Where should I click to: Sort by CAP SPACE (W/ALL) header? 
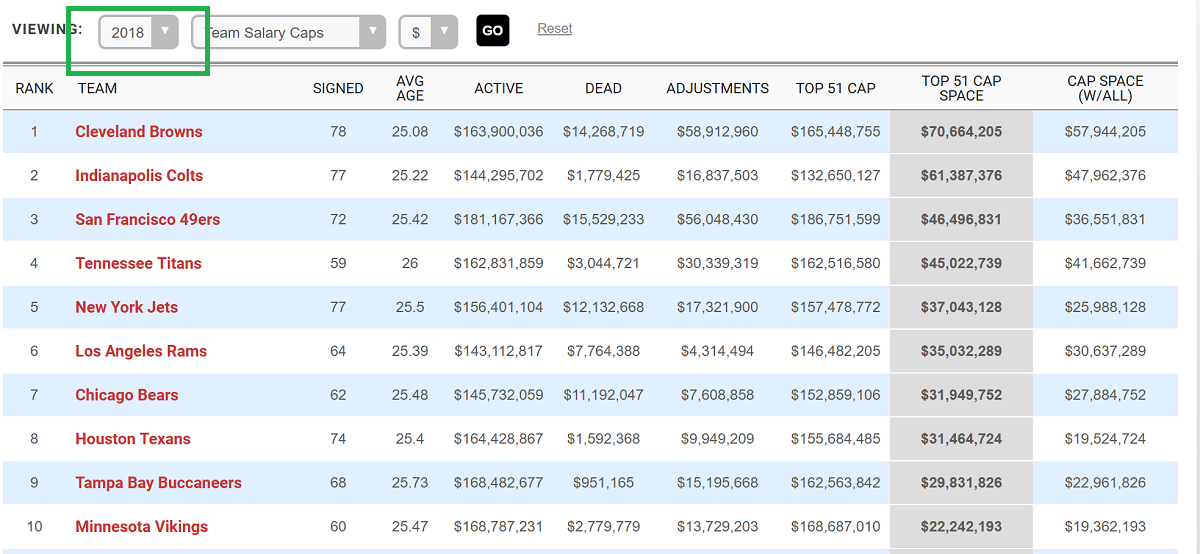[x=1106, y=88]
